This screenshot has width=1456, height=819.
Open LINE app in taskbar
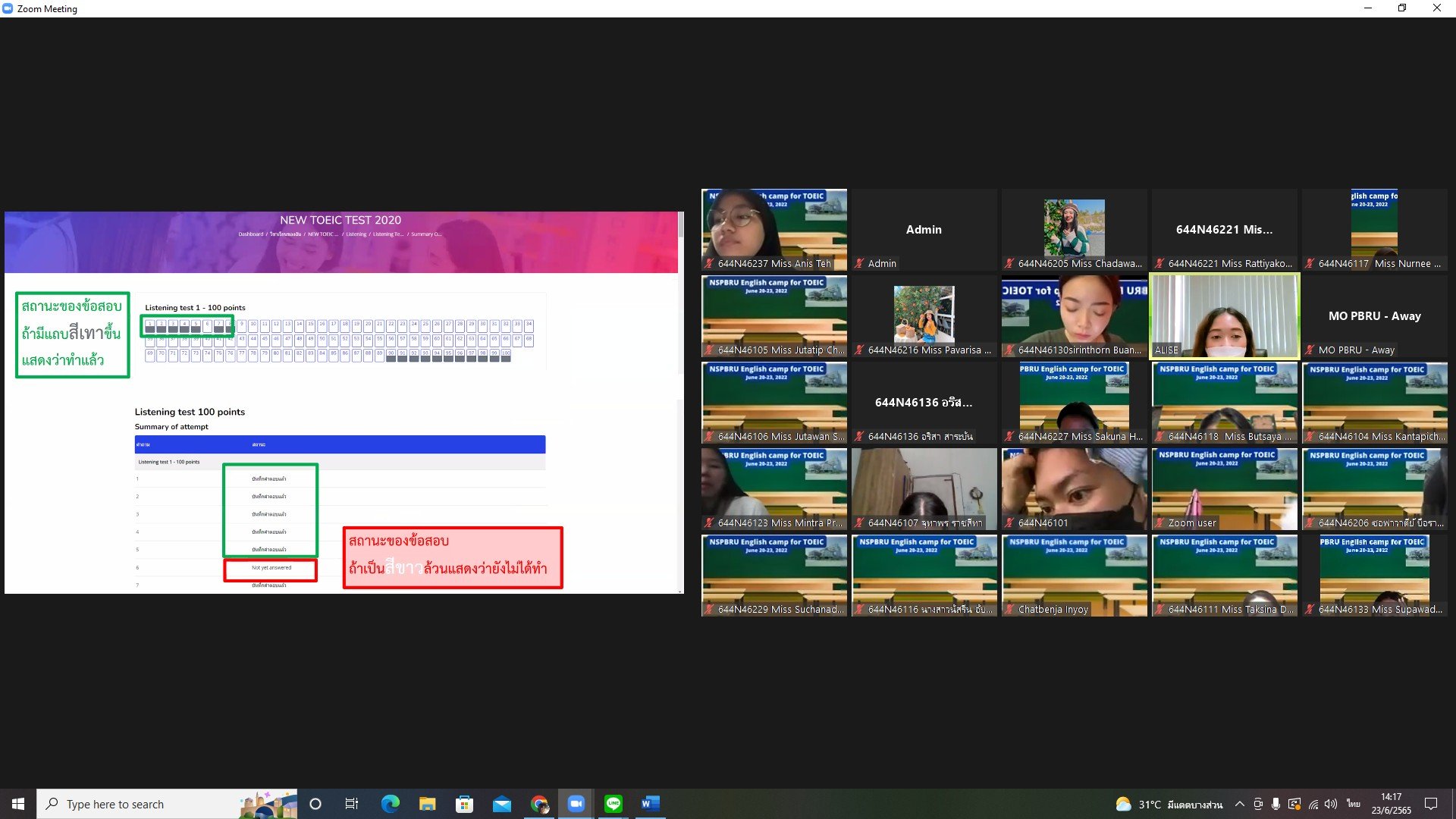(613, 804)
